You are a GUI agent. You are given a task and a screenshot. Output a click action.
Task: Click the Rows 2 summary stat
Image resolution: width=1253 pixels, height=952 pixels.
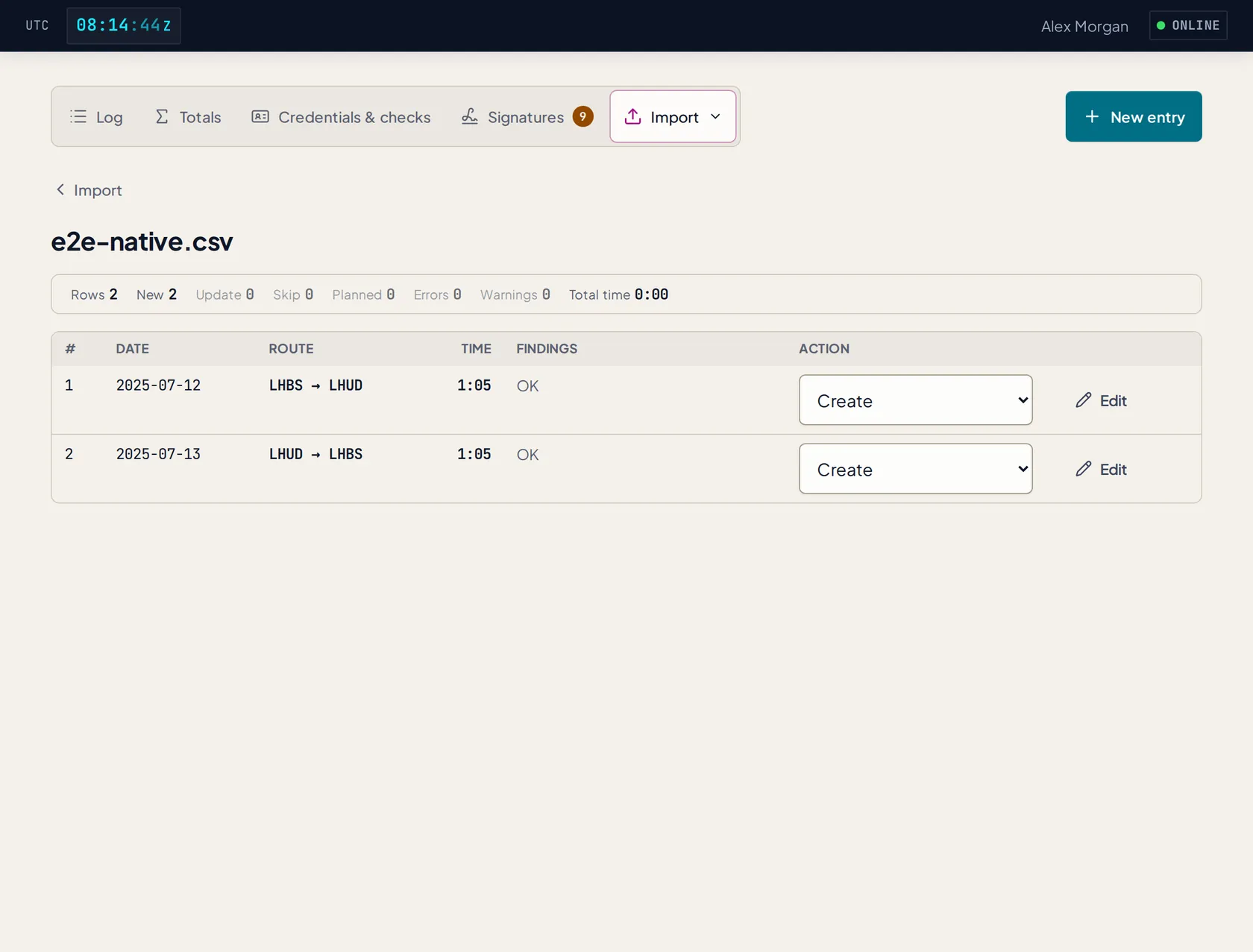(x=94, y=294)
